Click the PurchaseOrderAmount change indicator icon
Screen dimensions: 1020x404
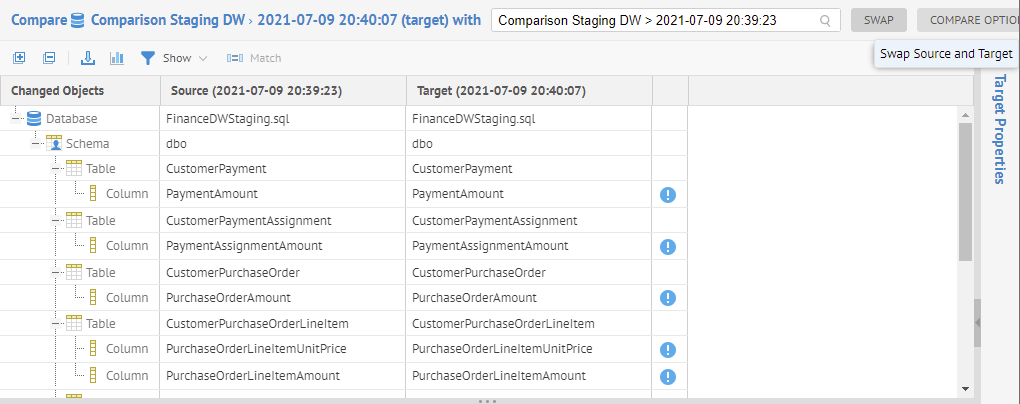click(x=668, y=298)
